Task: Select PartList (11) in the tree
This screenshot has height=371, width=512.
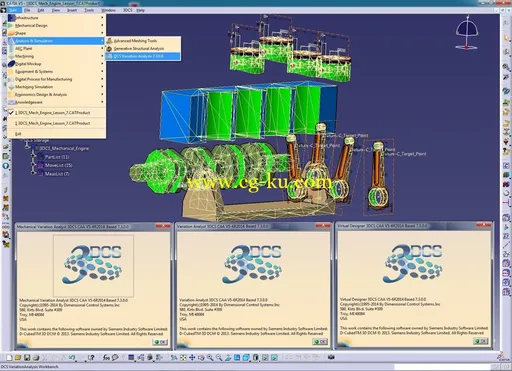Action: click(57, 157)
